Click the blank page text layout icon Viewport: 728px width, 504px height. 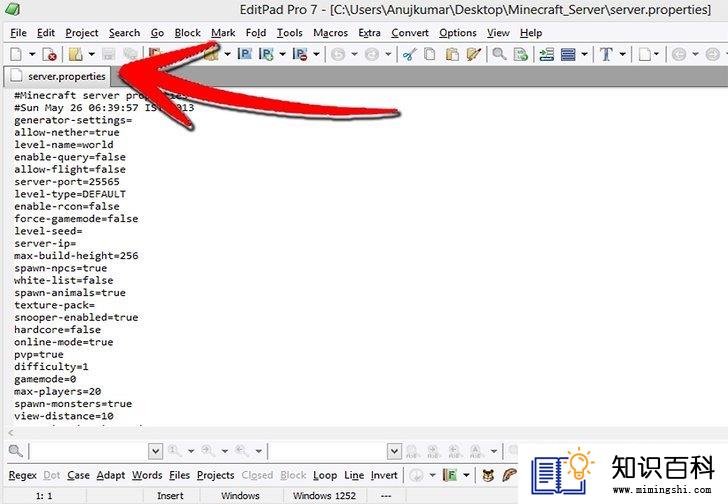644,54
